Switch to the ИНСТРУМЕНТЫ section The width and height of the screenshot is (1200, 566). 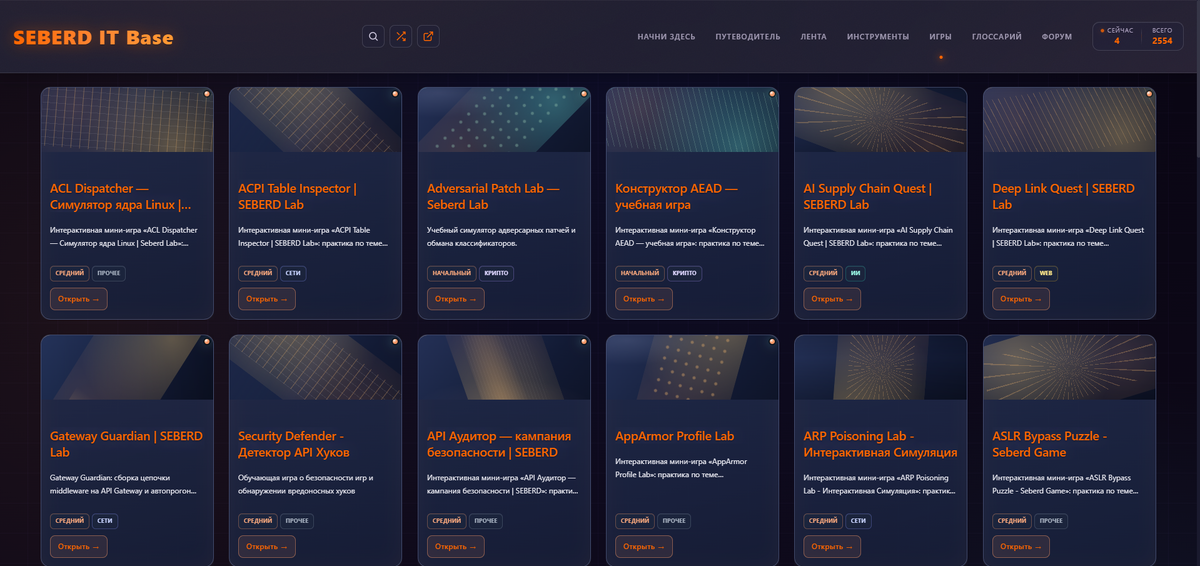[877, 37]
